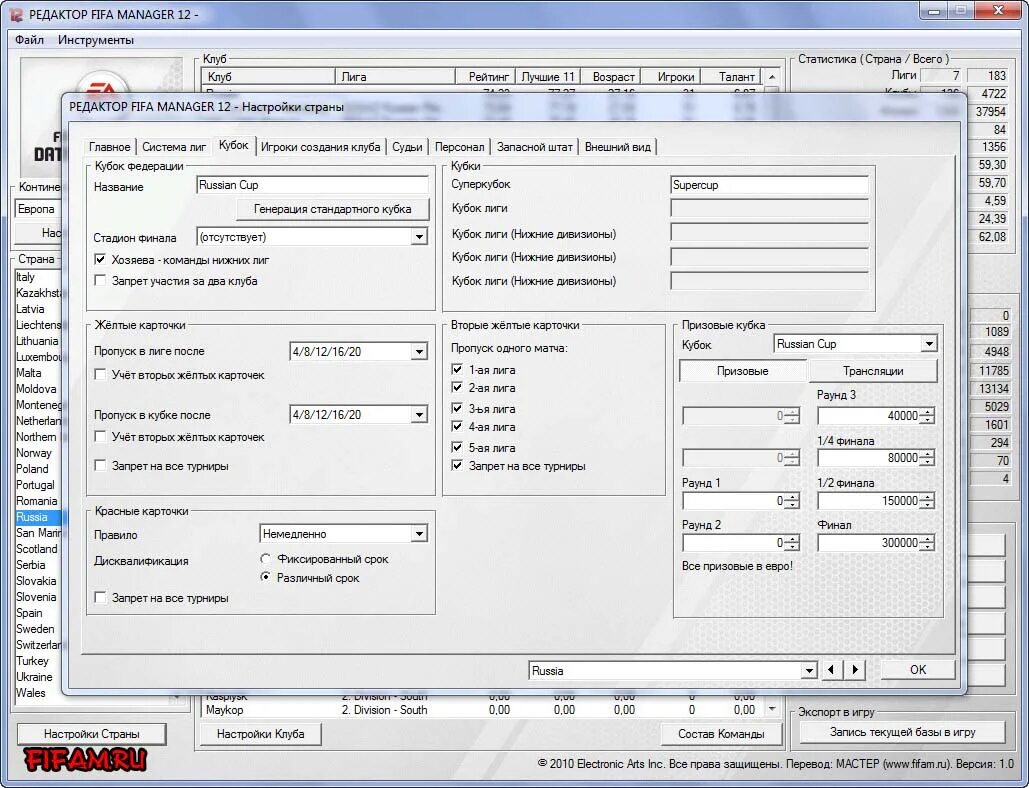Viewport: 1029px width, 788px height.
Task: Click Состав Команды in main window
Action: [721, 734]
